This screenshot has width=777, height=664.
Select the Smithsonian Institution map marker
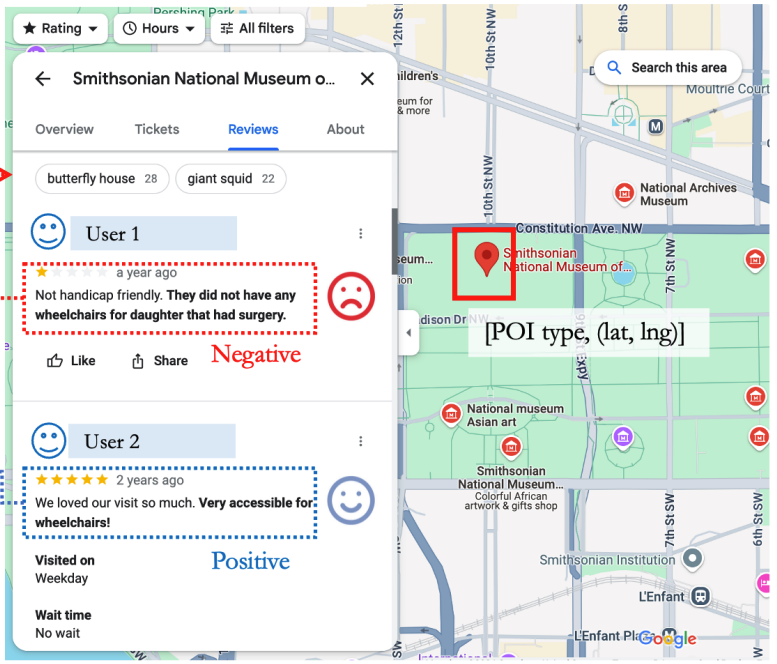click(x=691, y=559)
